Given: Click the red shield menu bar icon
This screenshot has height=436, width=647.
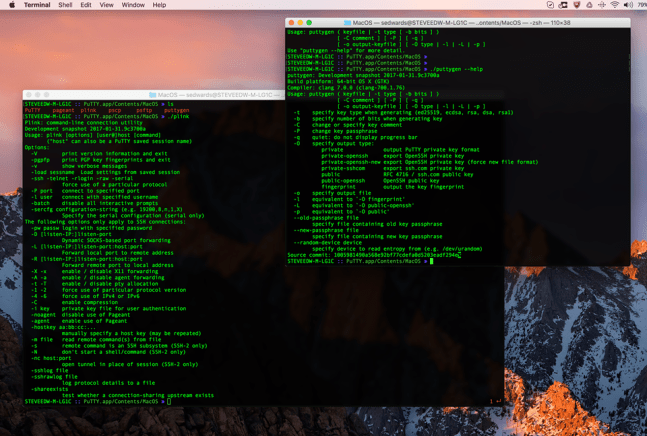Looking at the screenshot, I should 576,5.
